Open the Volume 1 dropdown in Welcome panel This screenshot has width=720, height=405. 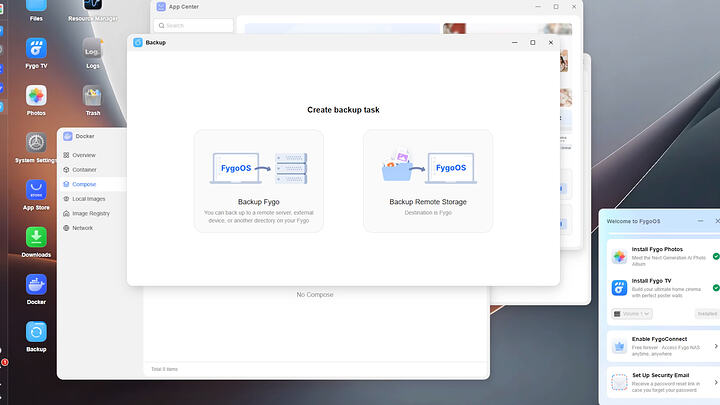[x=632, y=314]
